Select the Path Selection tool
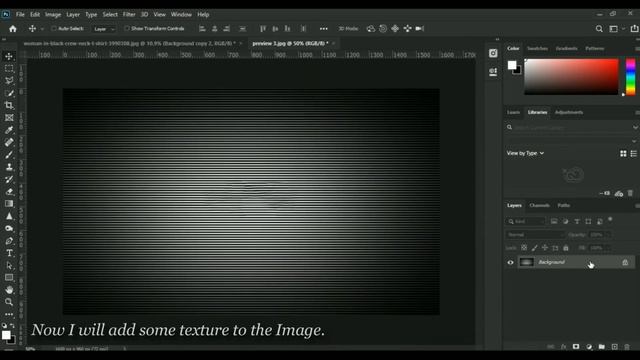The image size is (640, 360). tap(9, 265)
